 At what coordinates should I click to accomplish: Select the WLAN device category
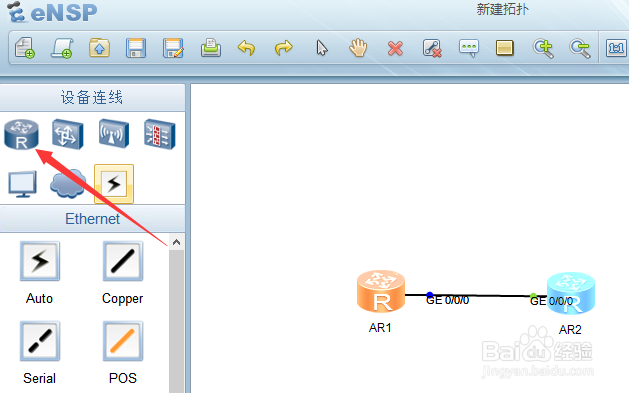pyautogui.click(x=114, y=134)
